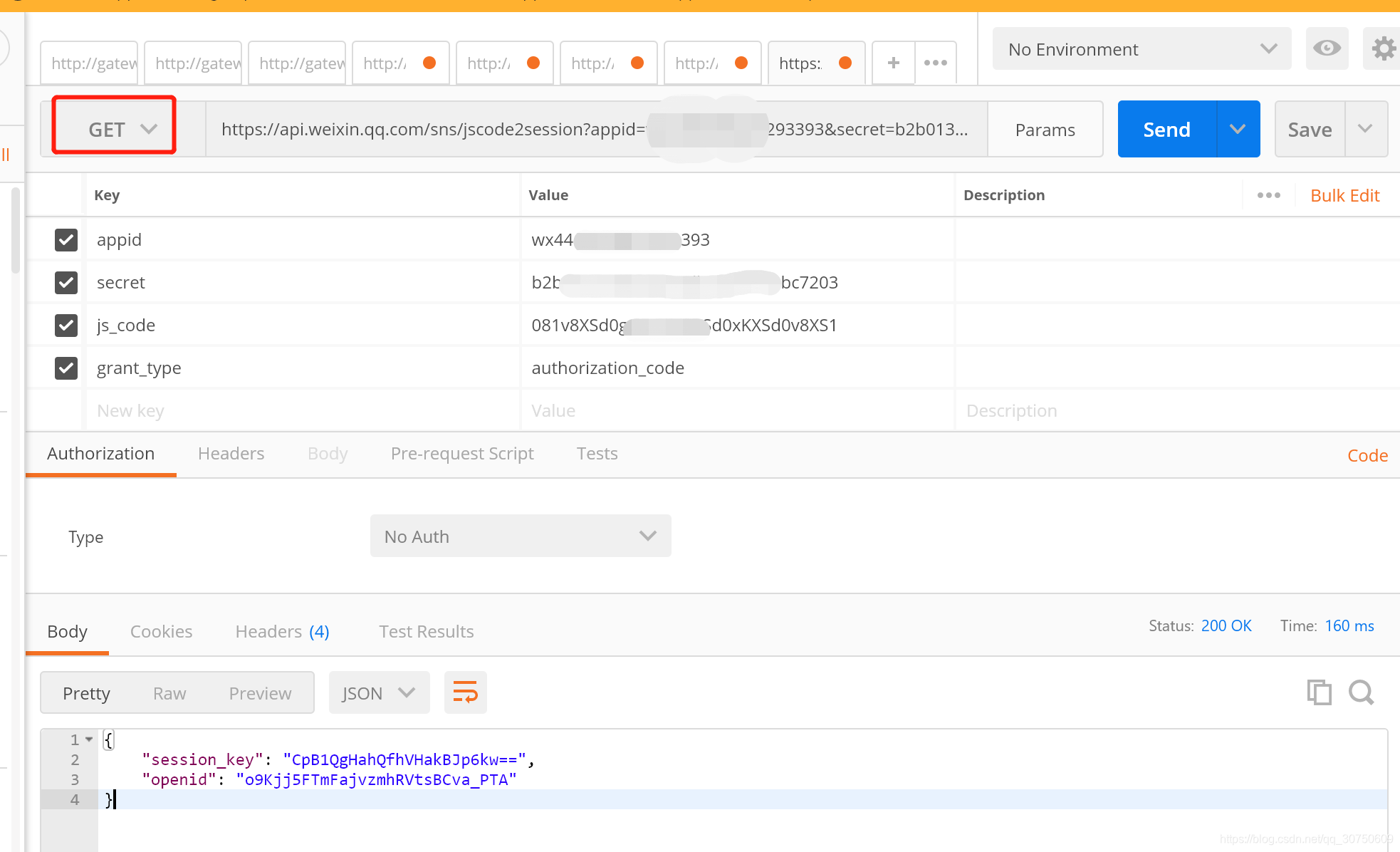Viewport: 1400px width, 852px height.
Task: Toggle word wrap in response body
Action: click(465, 692)
